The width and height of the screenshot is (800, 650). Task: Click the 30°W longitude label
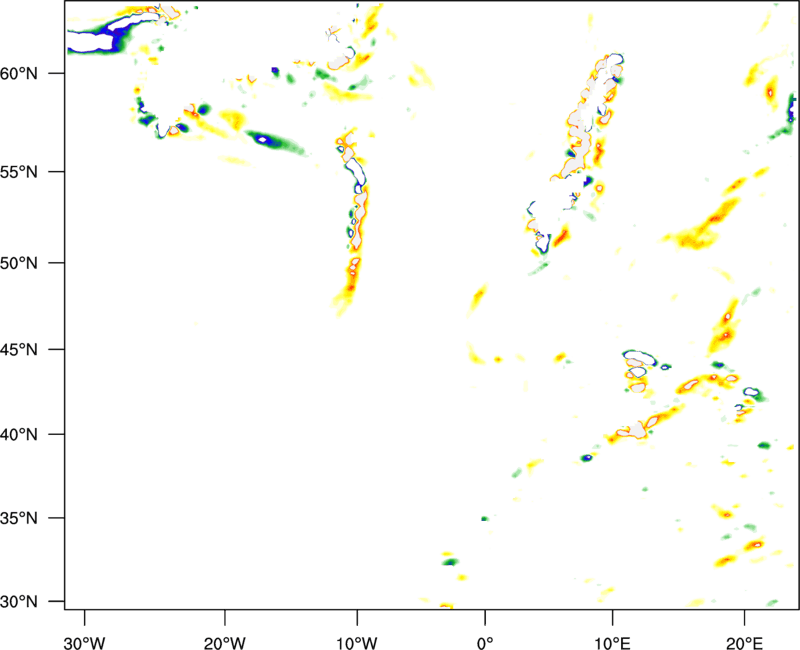[x=84, y=643]
